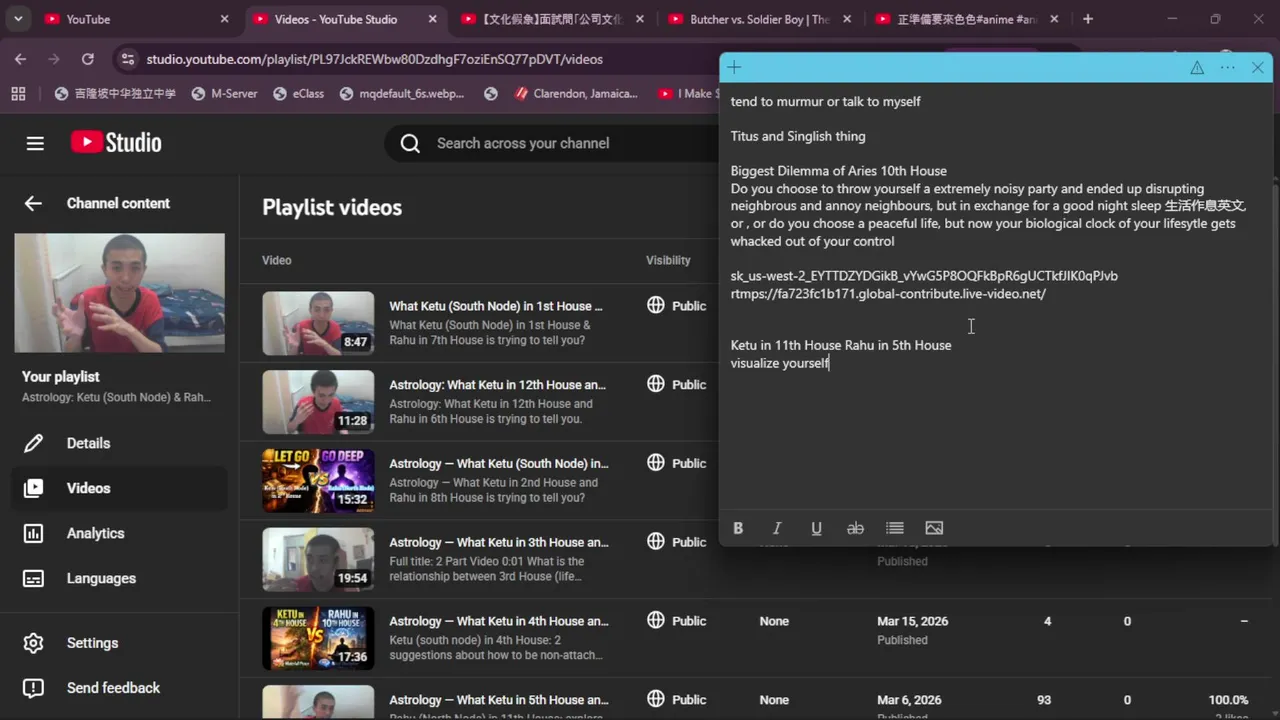Open thumbnail of the 17:36 video

(x=318, y=638)
